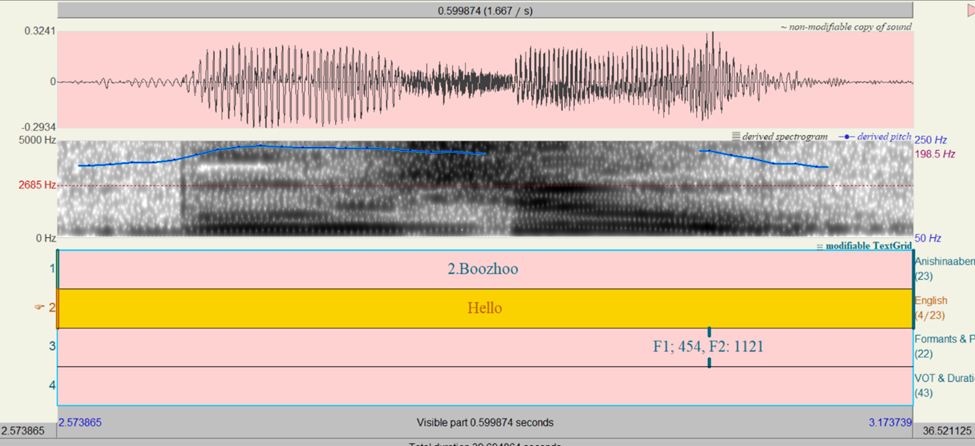
Task: Click the start time 2.573865 in blue
Action: tap(80, 422)
